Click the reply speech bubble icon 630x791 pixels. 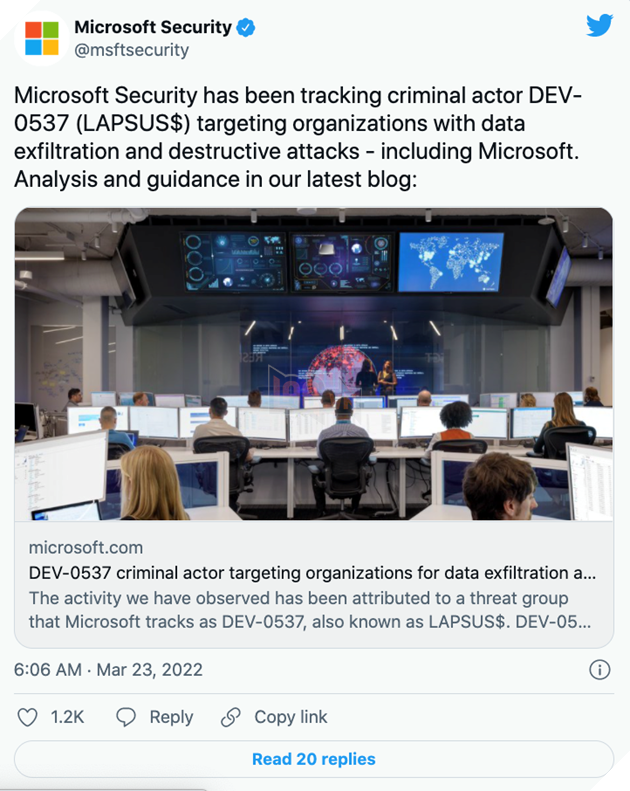click(126, 717)
